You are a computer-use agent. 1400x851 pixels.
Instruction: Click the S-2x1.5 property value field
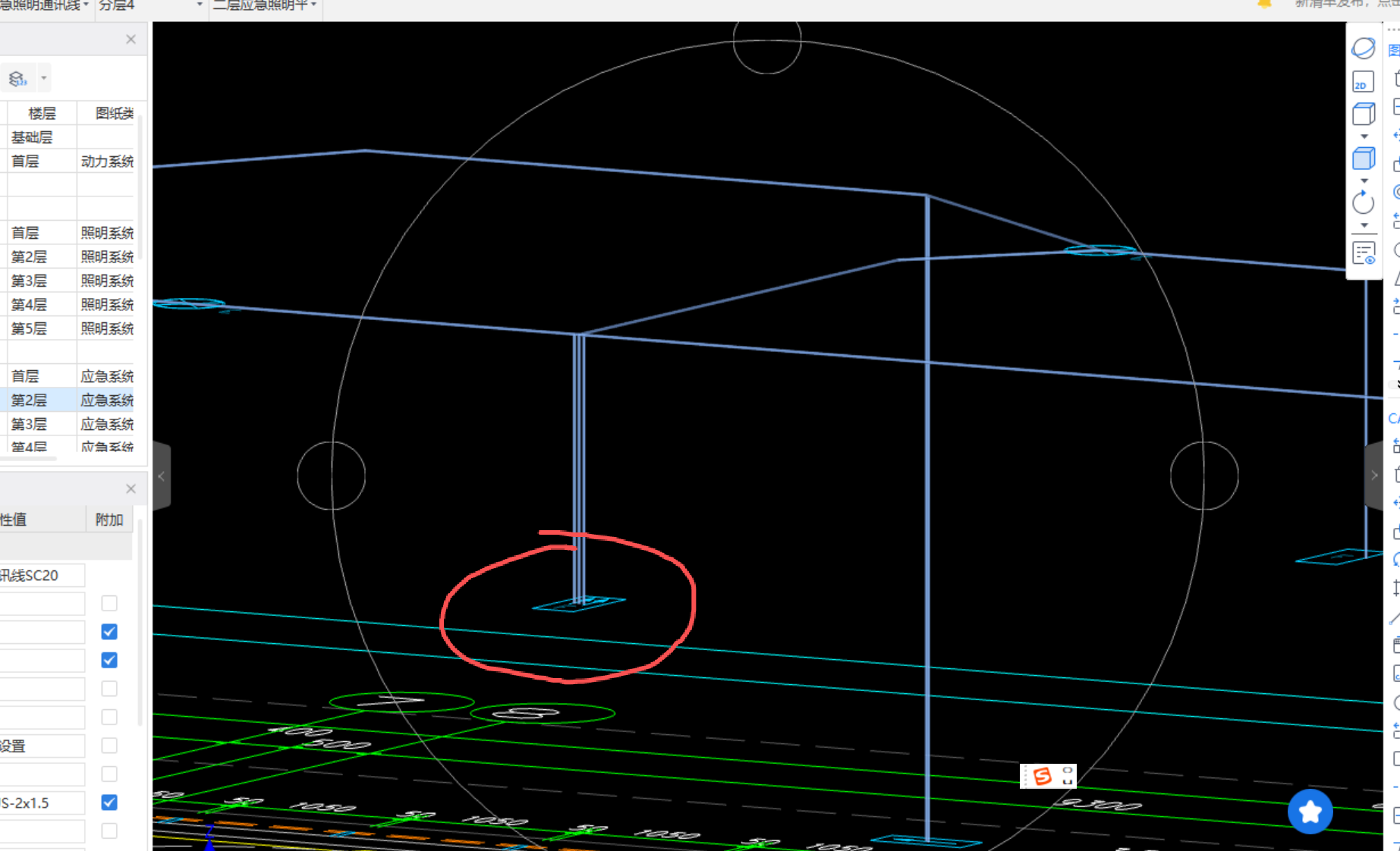point(42,802)
